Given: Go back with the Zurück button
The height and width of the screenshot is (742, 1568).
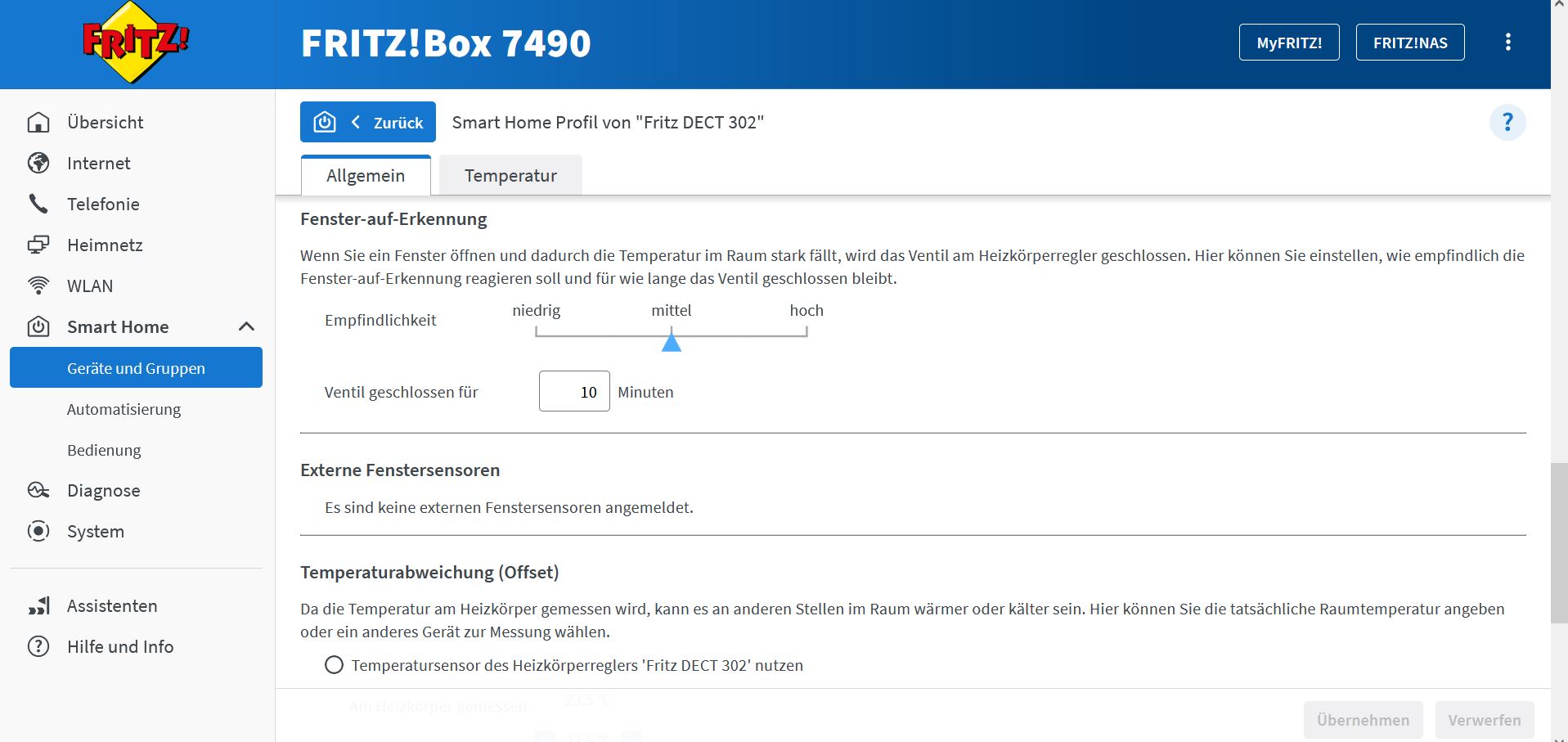Looking at the screenshot, I should [368, 122].
